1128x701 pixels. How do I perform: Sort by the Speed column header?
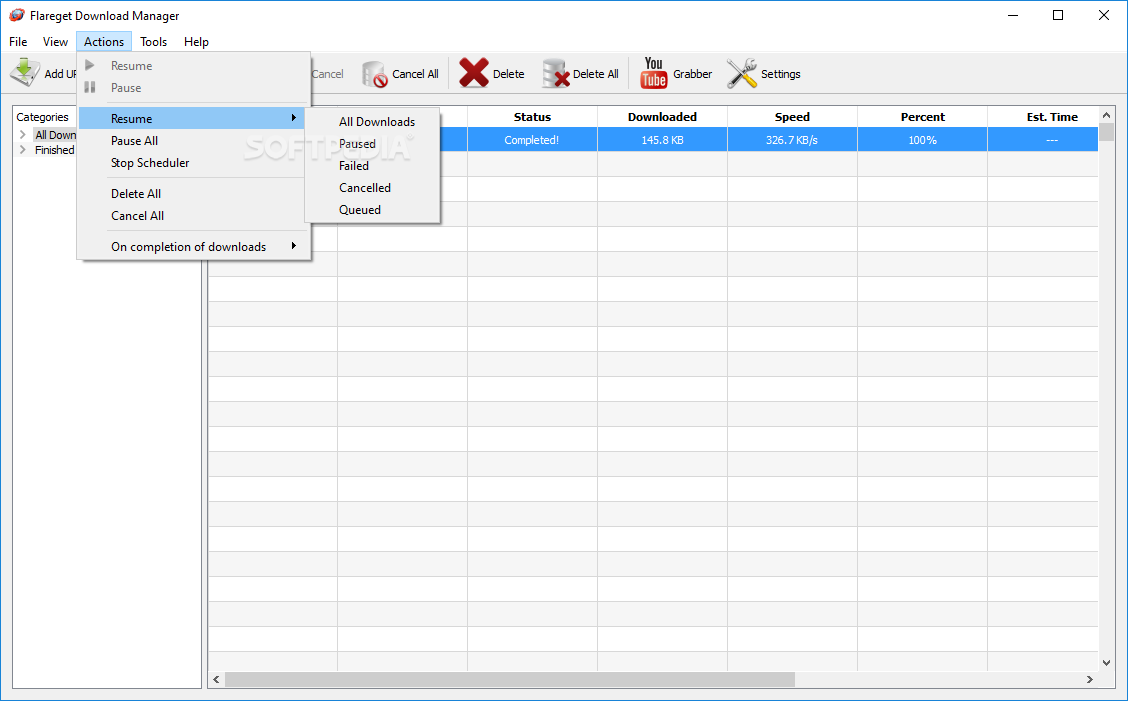(792, 117)
